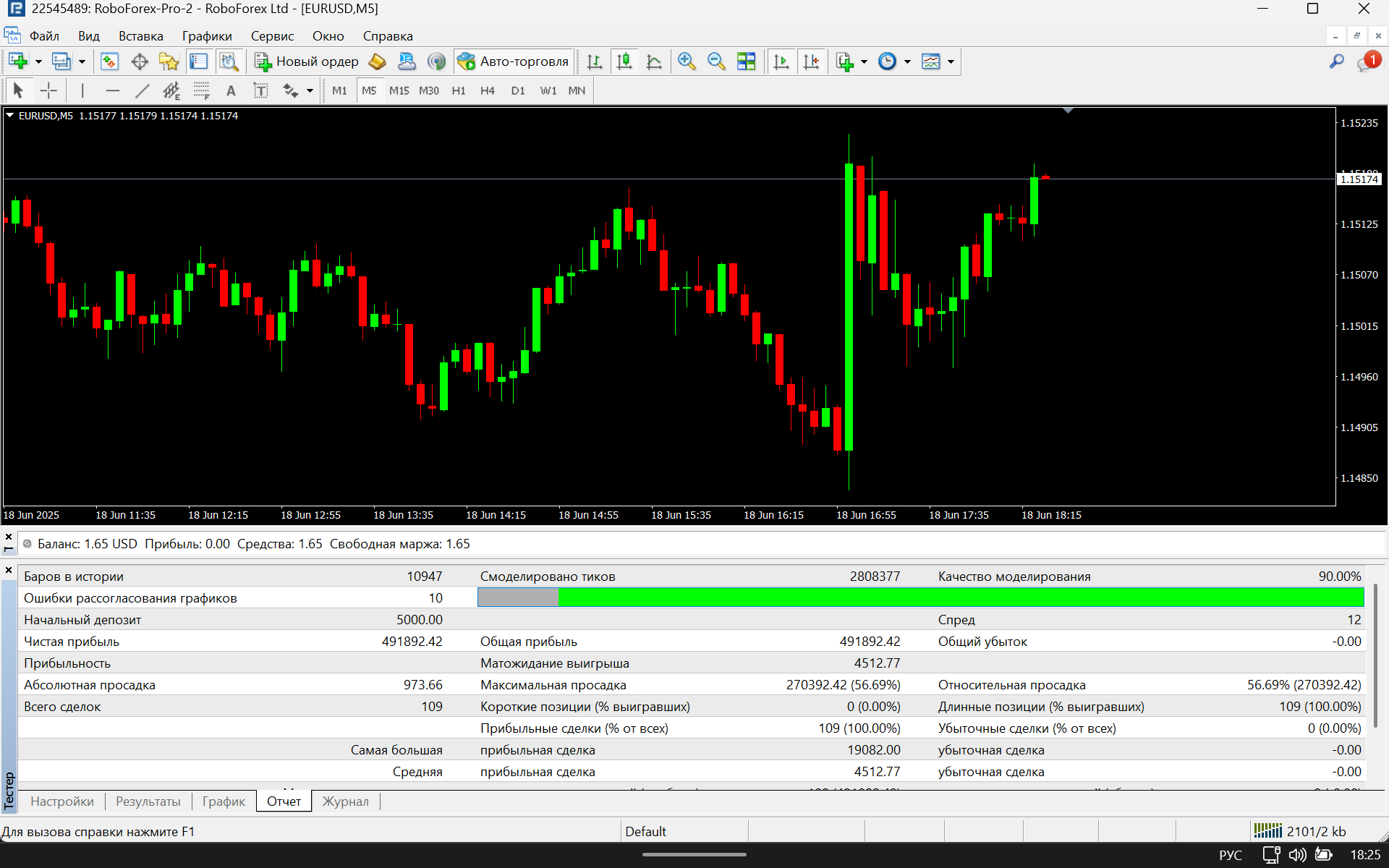The height and width of the screenshot is (868, 1389).
Task: Toggle chart auto scroll
Action: 781,61
